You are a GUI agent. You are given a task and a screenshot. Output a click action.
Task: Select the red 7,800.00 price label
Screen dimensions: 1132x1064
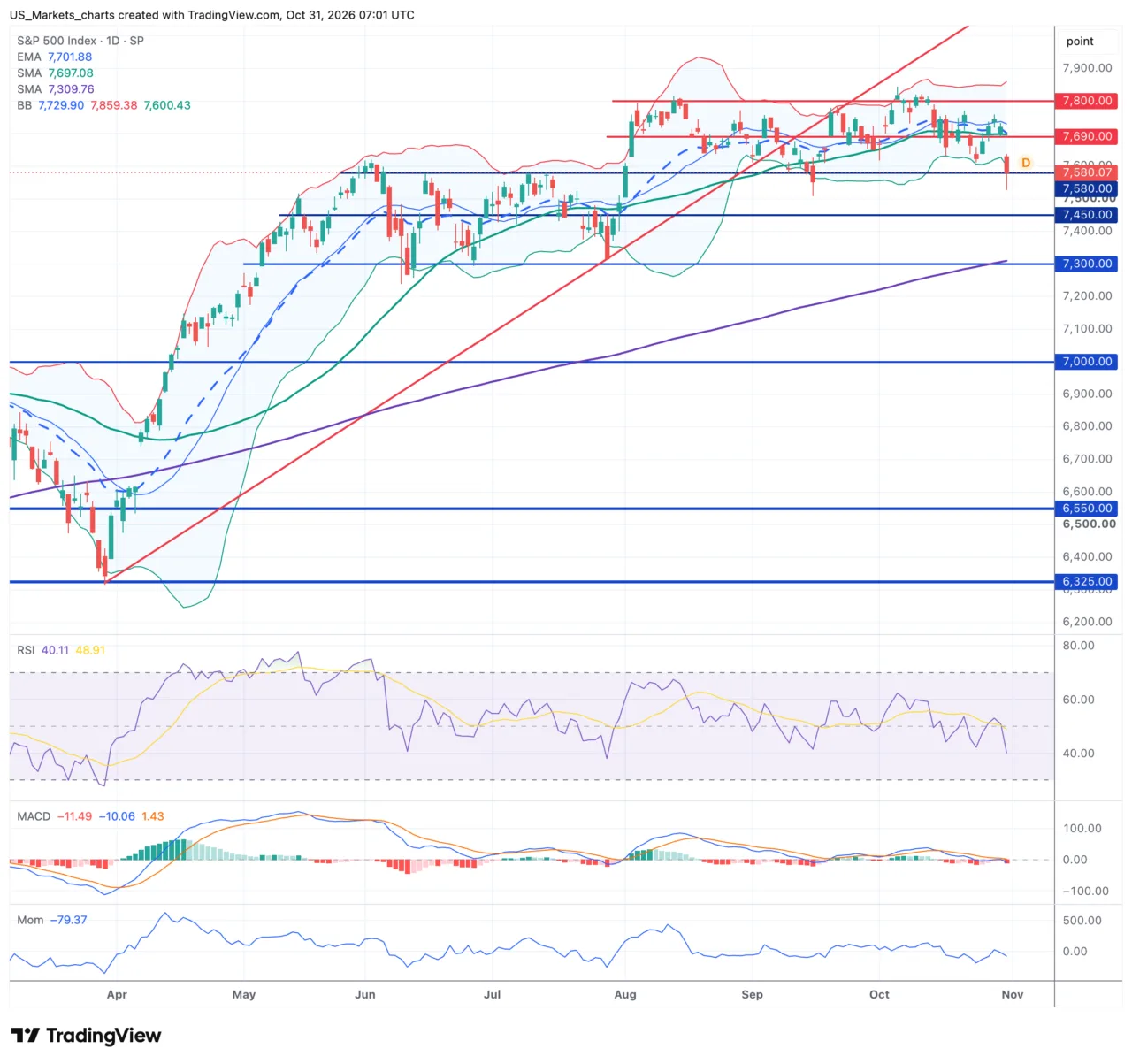point(1086,101)
